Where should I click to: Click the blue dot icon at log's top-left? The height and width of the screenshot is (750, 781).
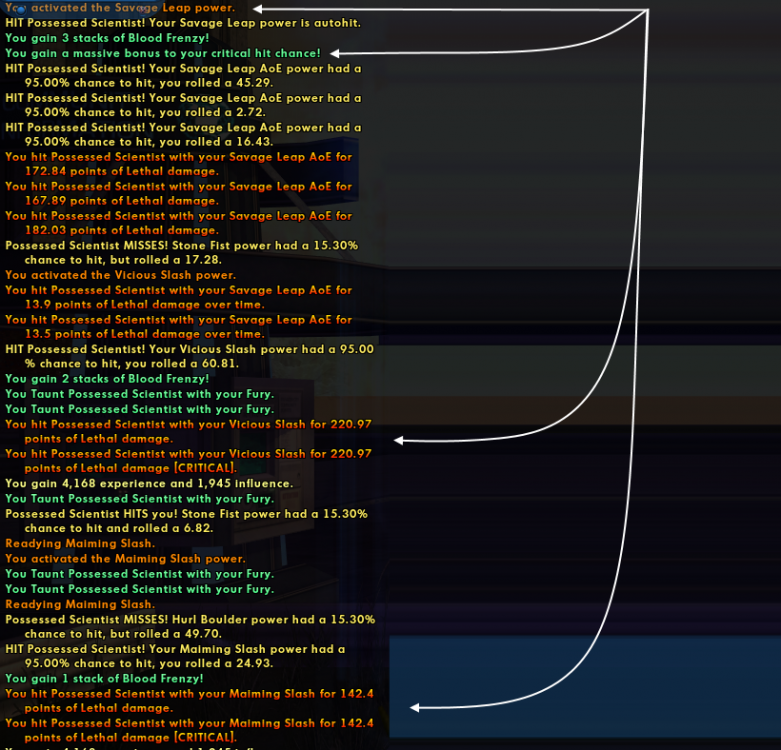click(x=12, y=8)
